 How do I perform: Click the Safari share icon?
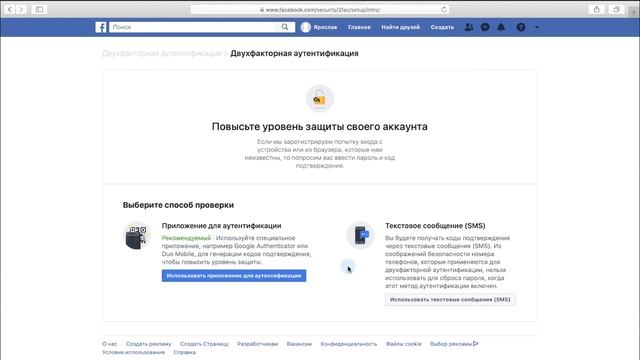click(x=596, y=9)
